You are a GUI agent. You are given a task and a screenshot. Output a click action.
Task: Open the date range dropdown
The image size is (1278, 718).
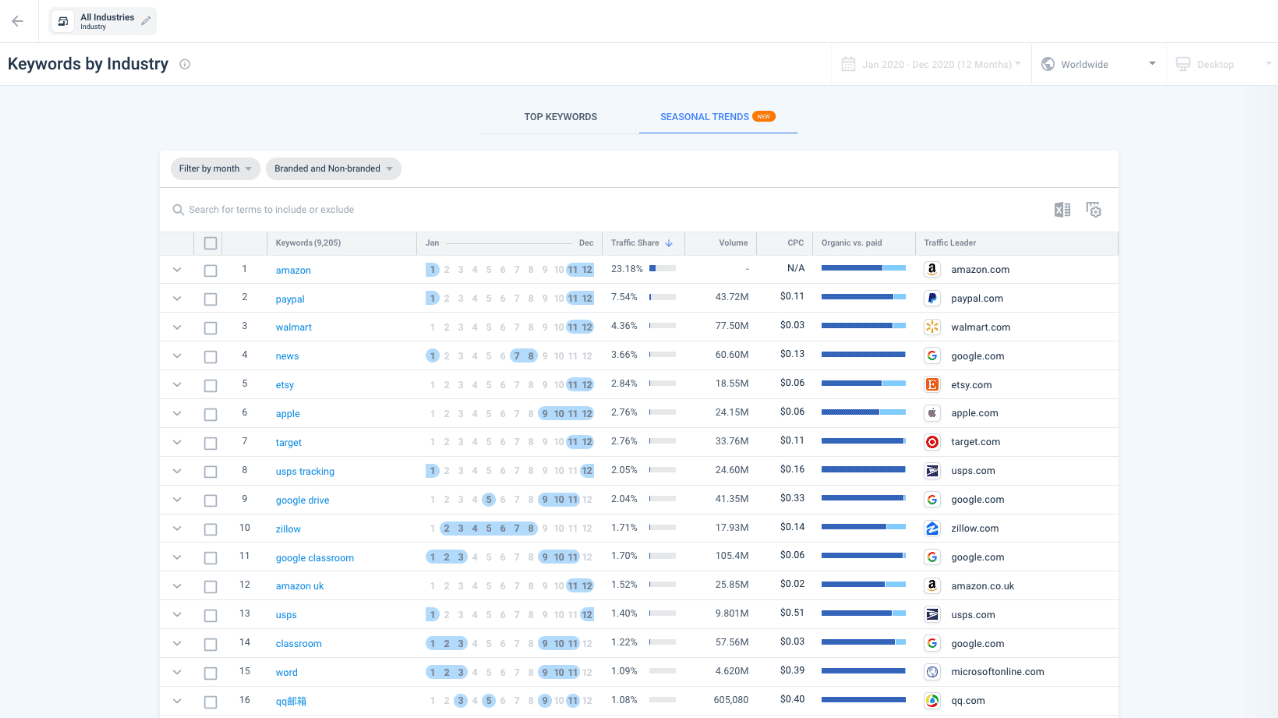click(x=931, y=64)
